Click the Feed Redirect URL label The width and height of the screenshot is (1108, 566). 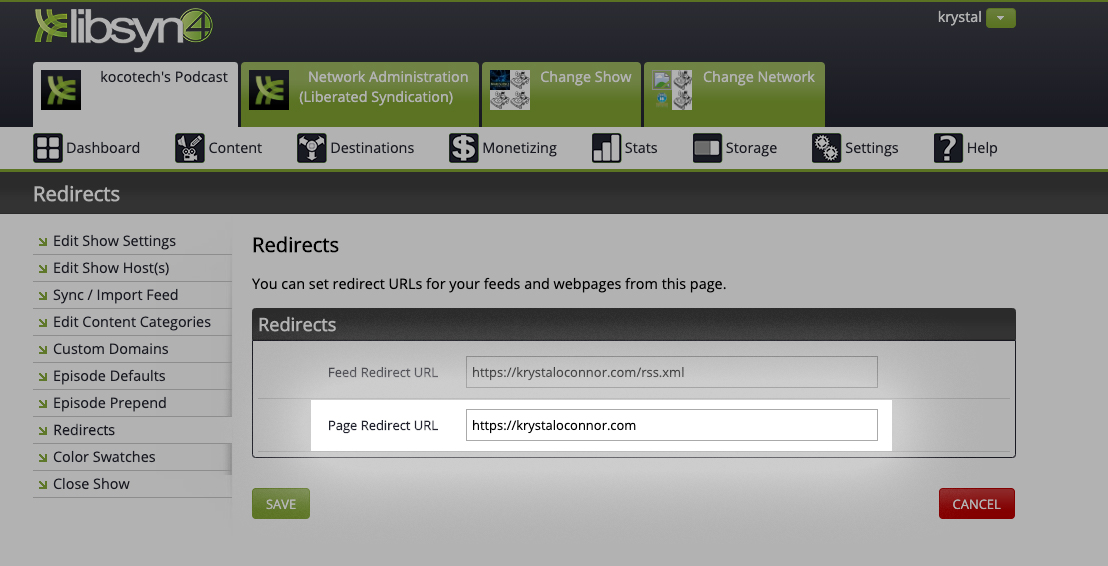pos(382,372)
